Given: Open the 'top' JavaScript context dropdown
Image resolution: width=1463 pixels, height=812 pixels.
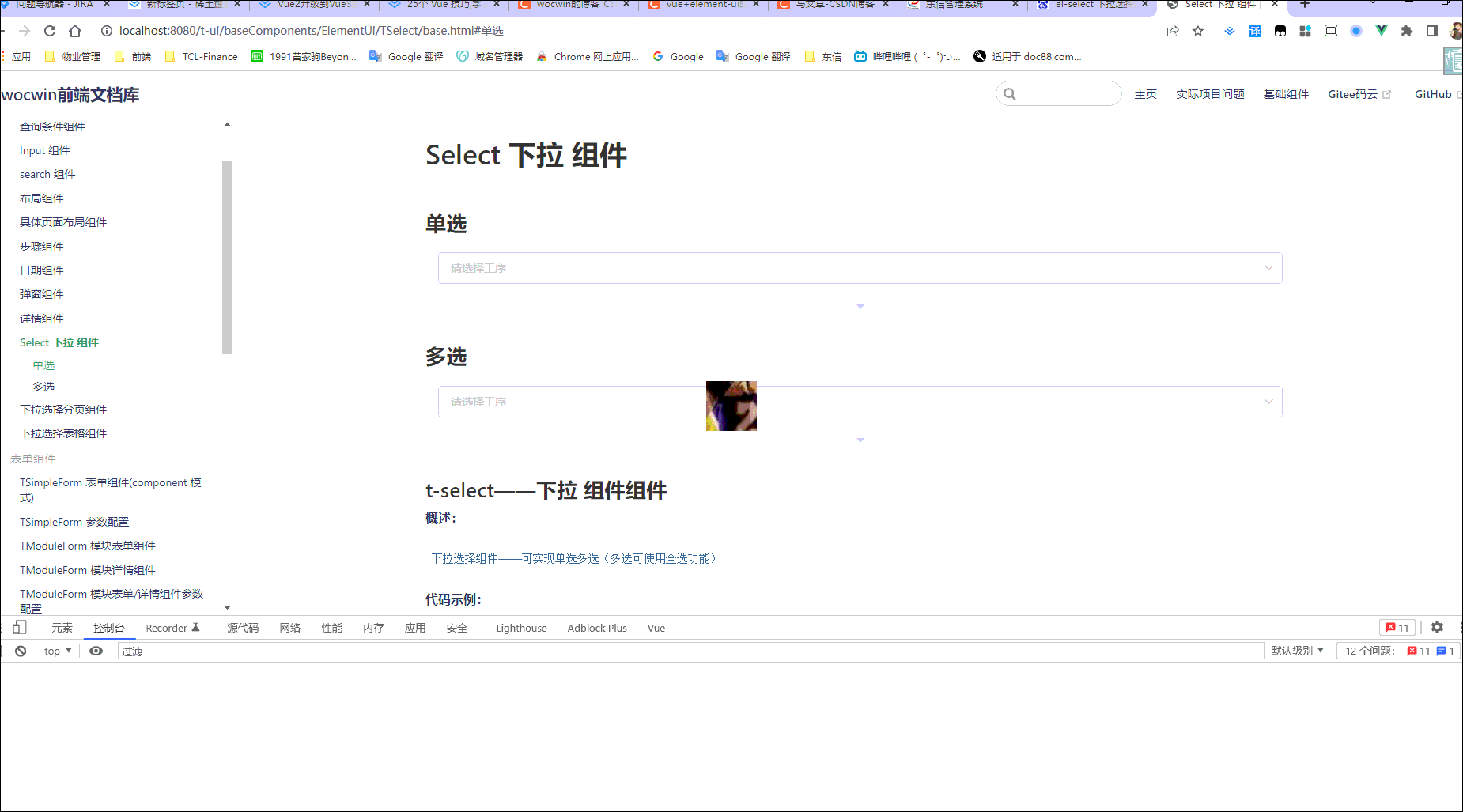Looking at the screenshot, I should [x=58, y=651].
